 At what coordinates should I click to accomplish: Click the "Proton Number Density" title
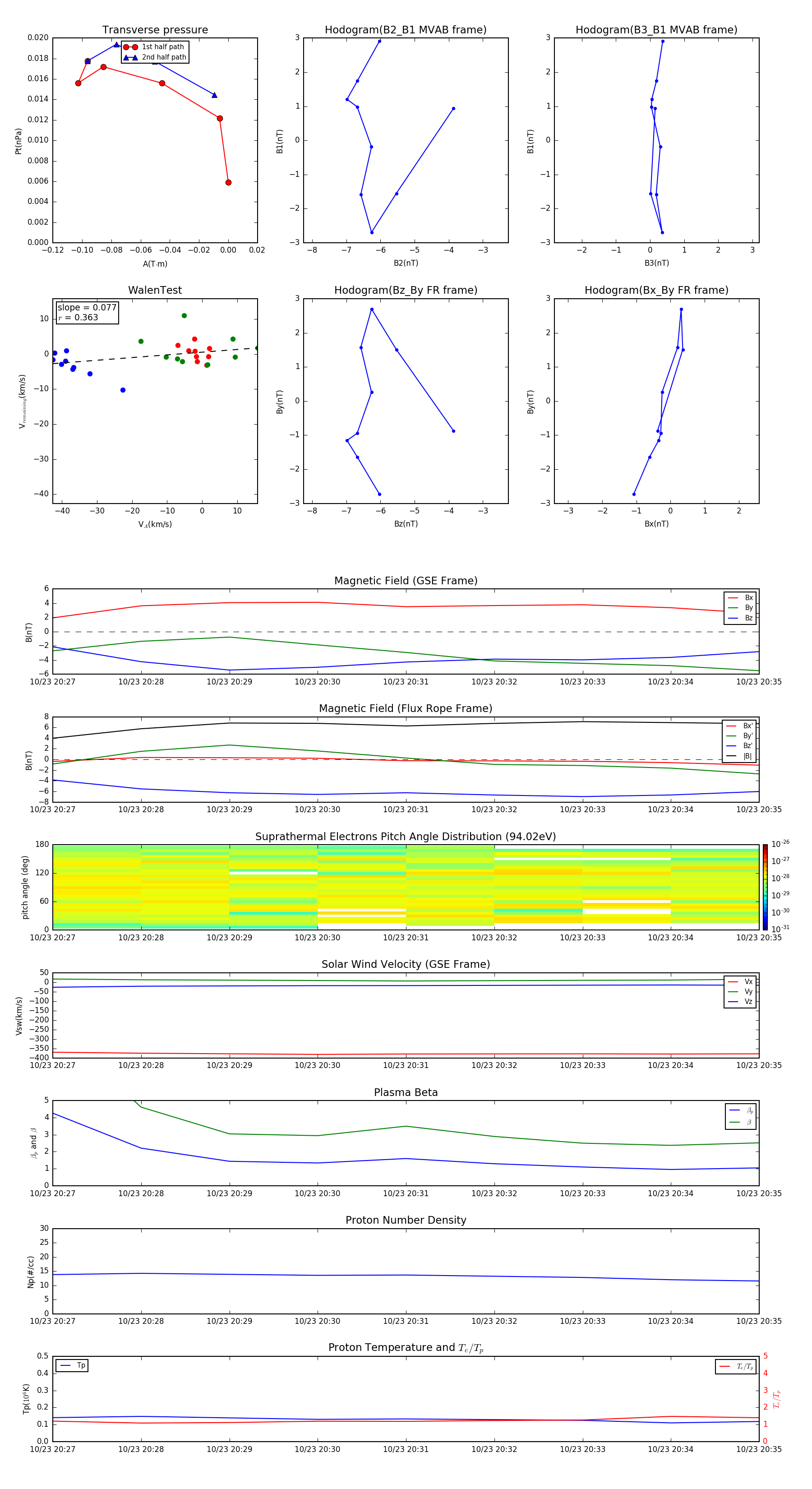pos(406,1220)
